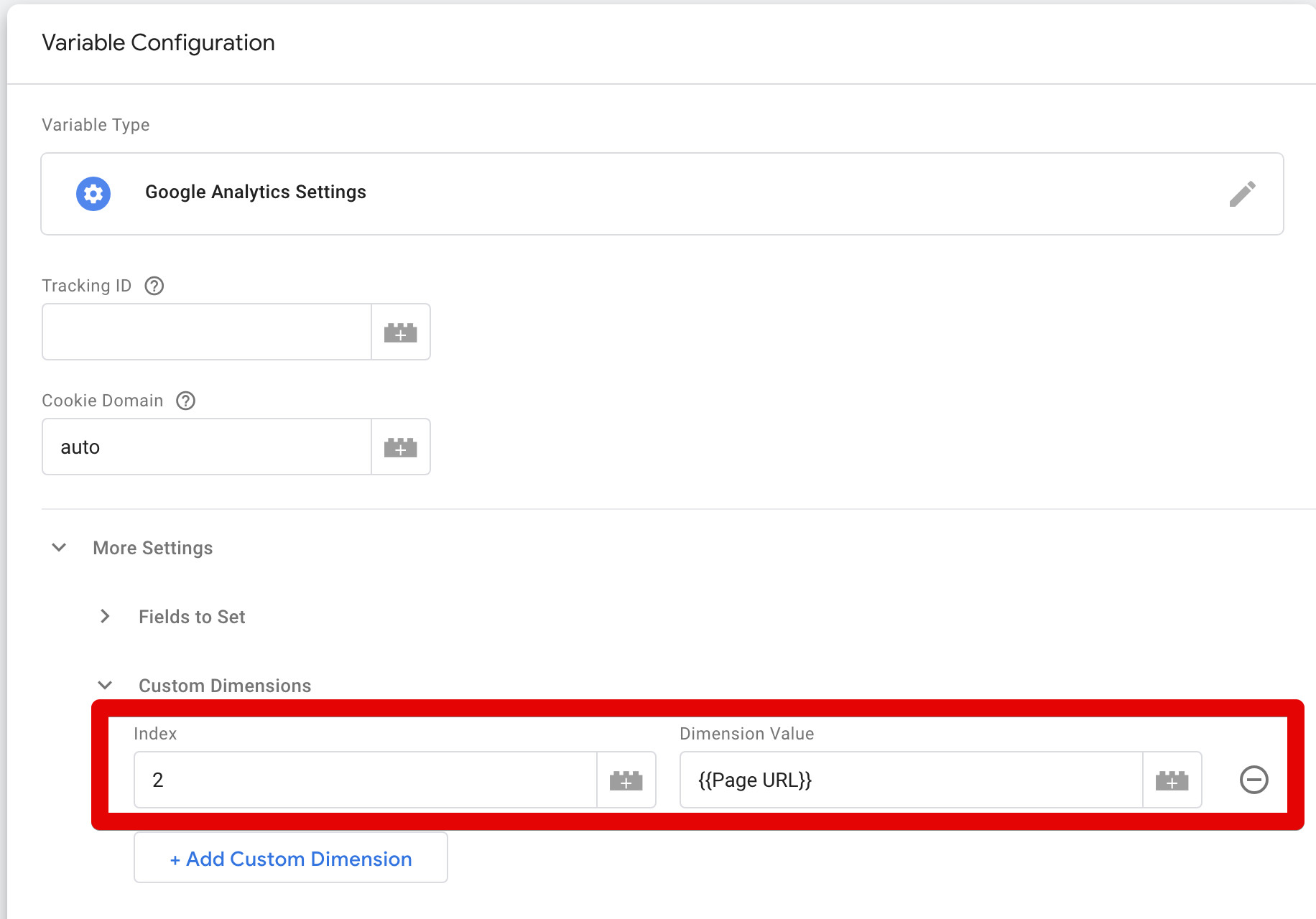Click the Custom Dimensions label
Image resolution: width=1316 pixels, height=919 pixels.
pyautogui.click(x=225, y=686)
